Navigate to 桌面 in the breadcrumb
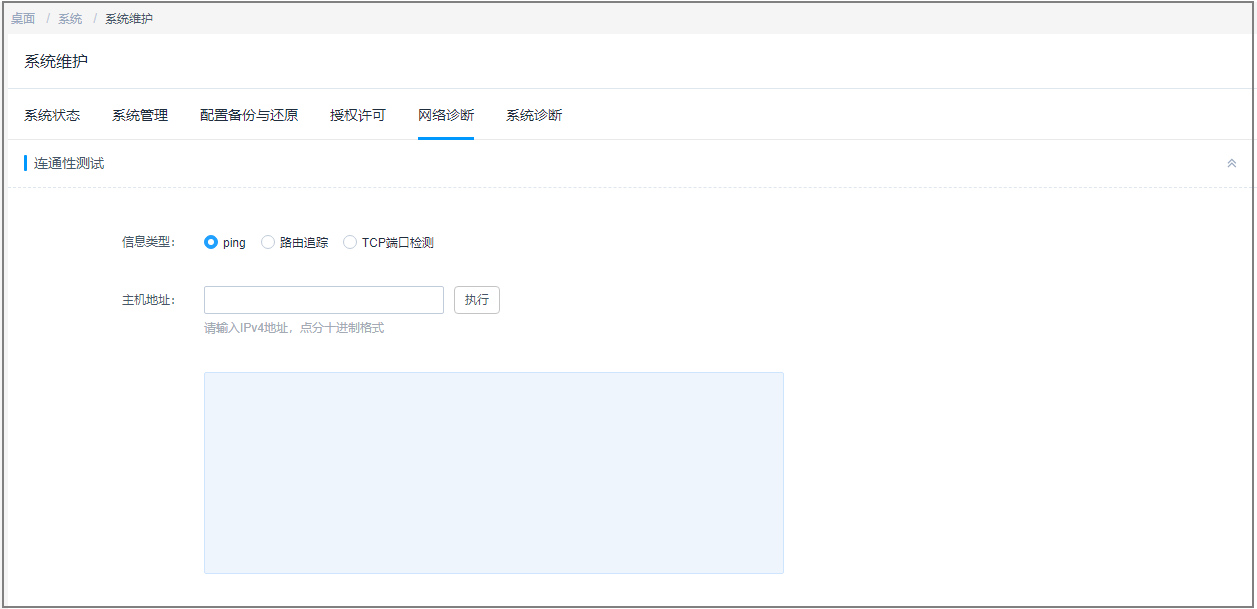 point(23,19)
